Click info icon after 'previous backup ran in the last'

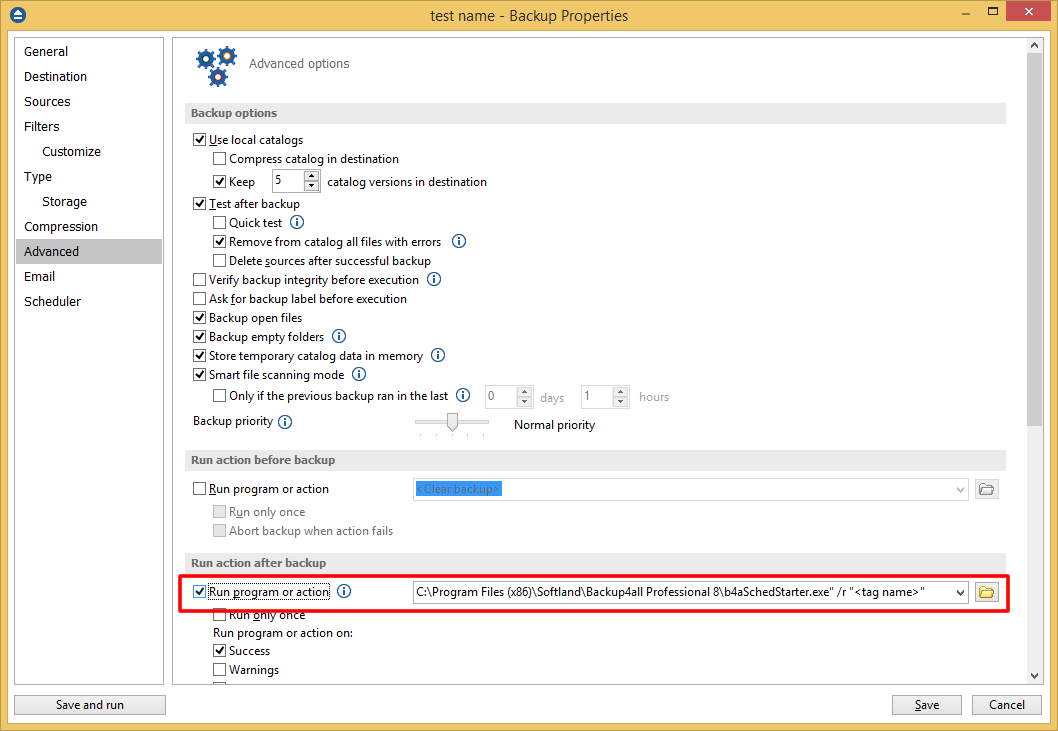pyautogui.click(x=463, y=396)
